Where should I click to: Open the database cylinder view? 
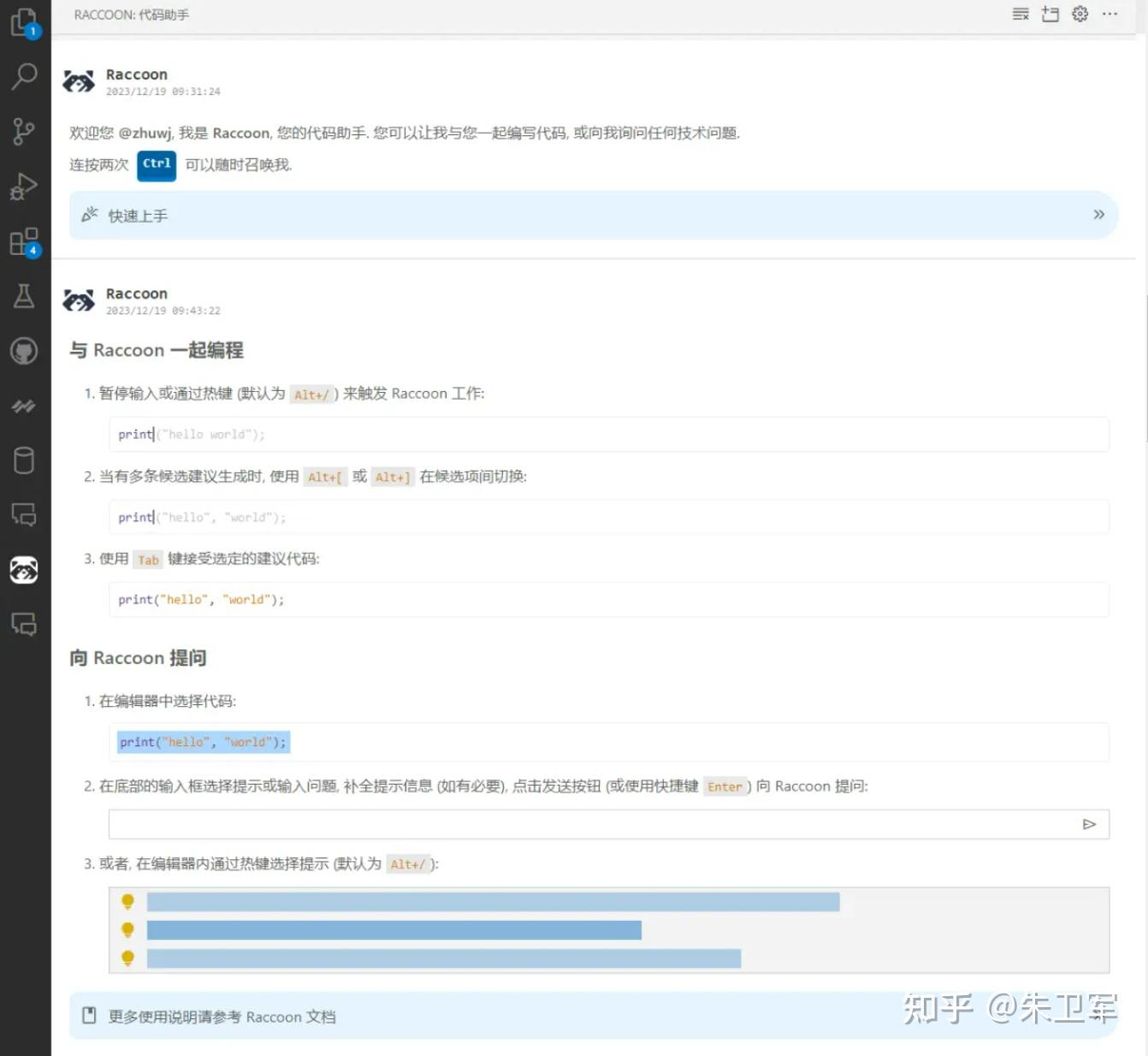(24, 460)
